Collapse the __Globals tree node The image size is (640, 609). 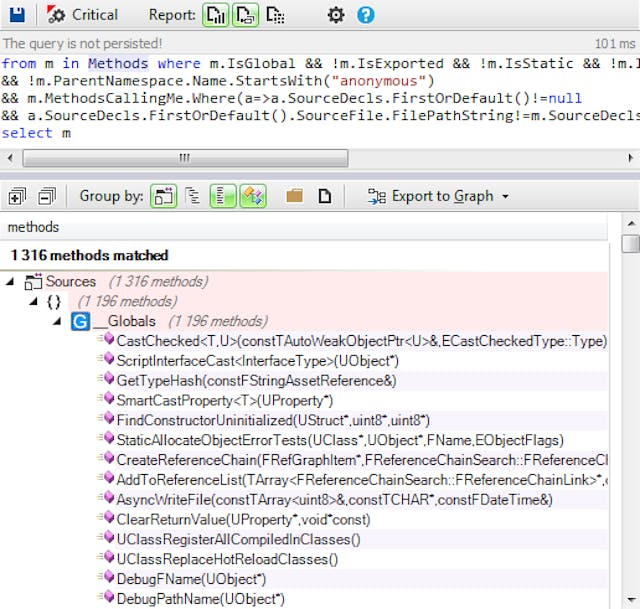pyautogui.click(x=56, y=321)
